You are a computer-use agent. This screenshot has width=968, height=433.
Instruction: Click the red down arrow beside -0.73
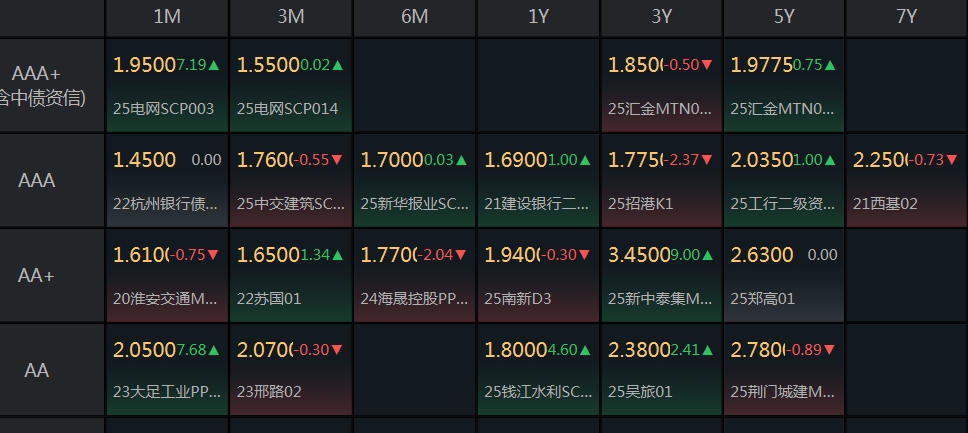(x=951, y=160)
